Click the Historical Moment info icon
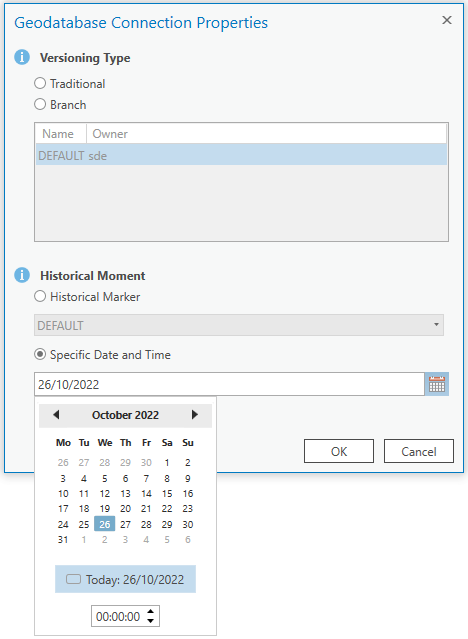The width and height of the screenshot is (468, 639). point(22,275)
